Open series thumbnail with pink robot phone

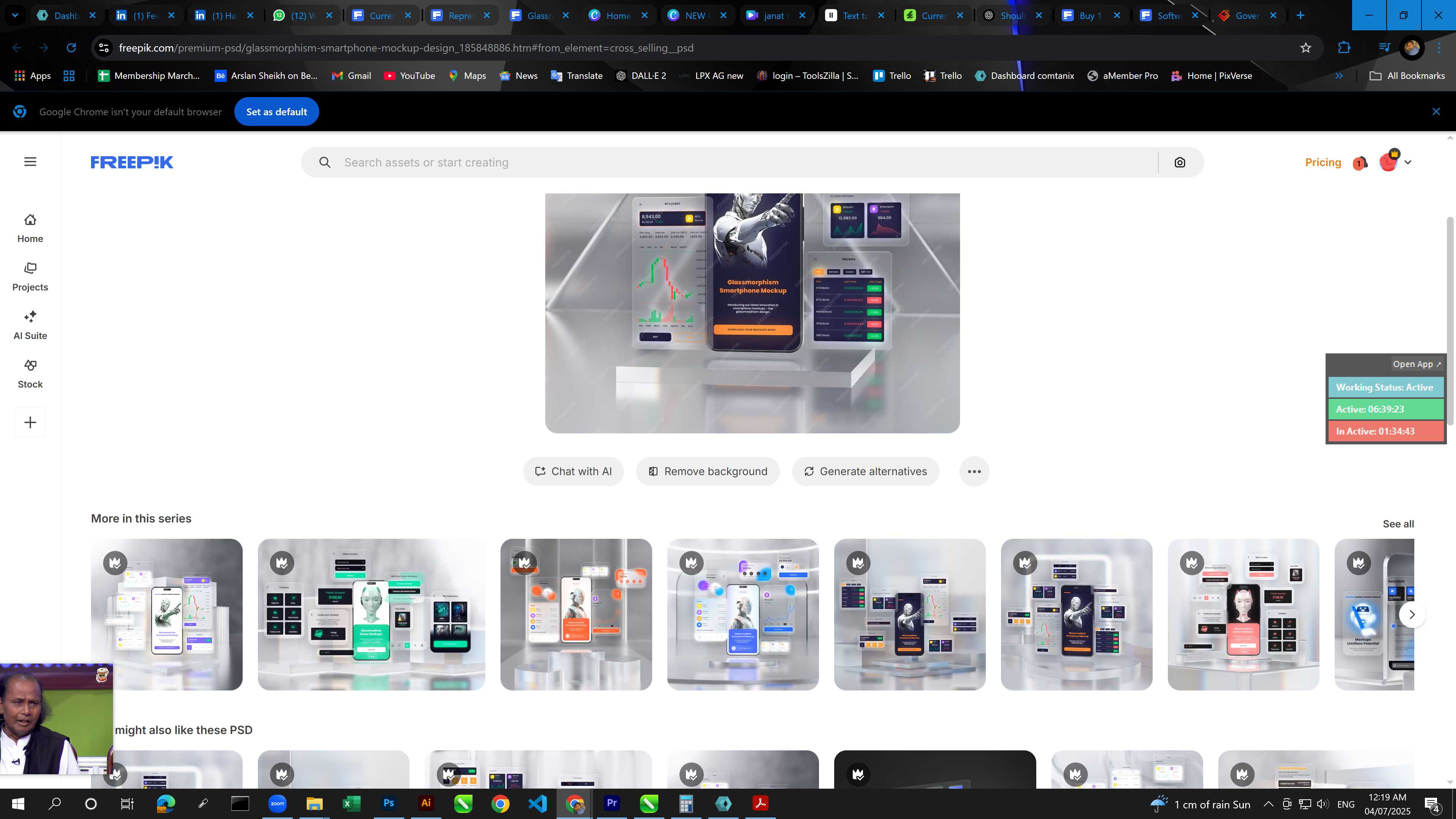coord(1244,614)
